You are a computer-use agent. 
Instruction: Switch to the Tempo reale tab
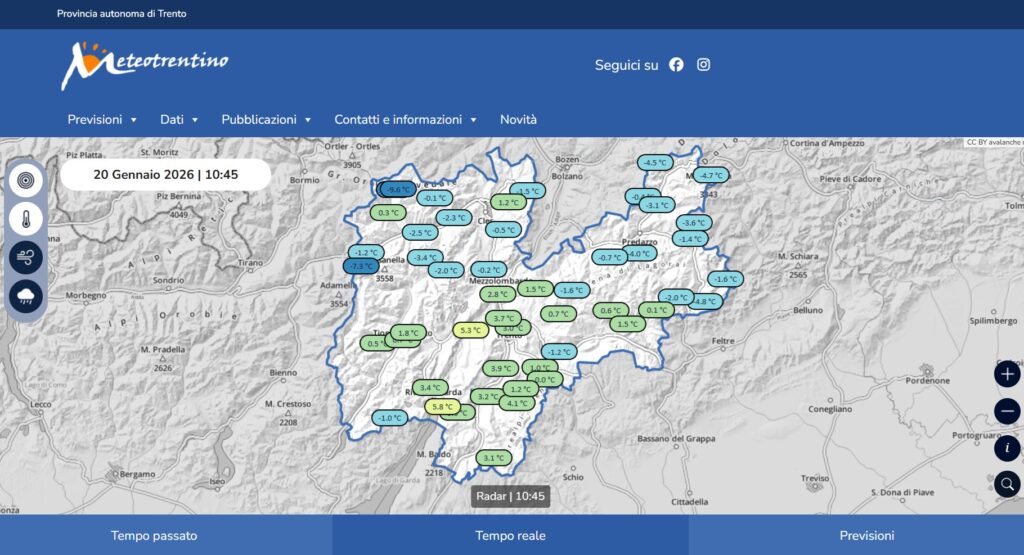[x=511, y=535]
